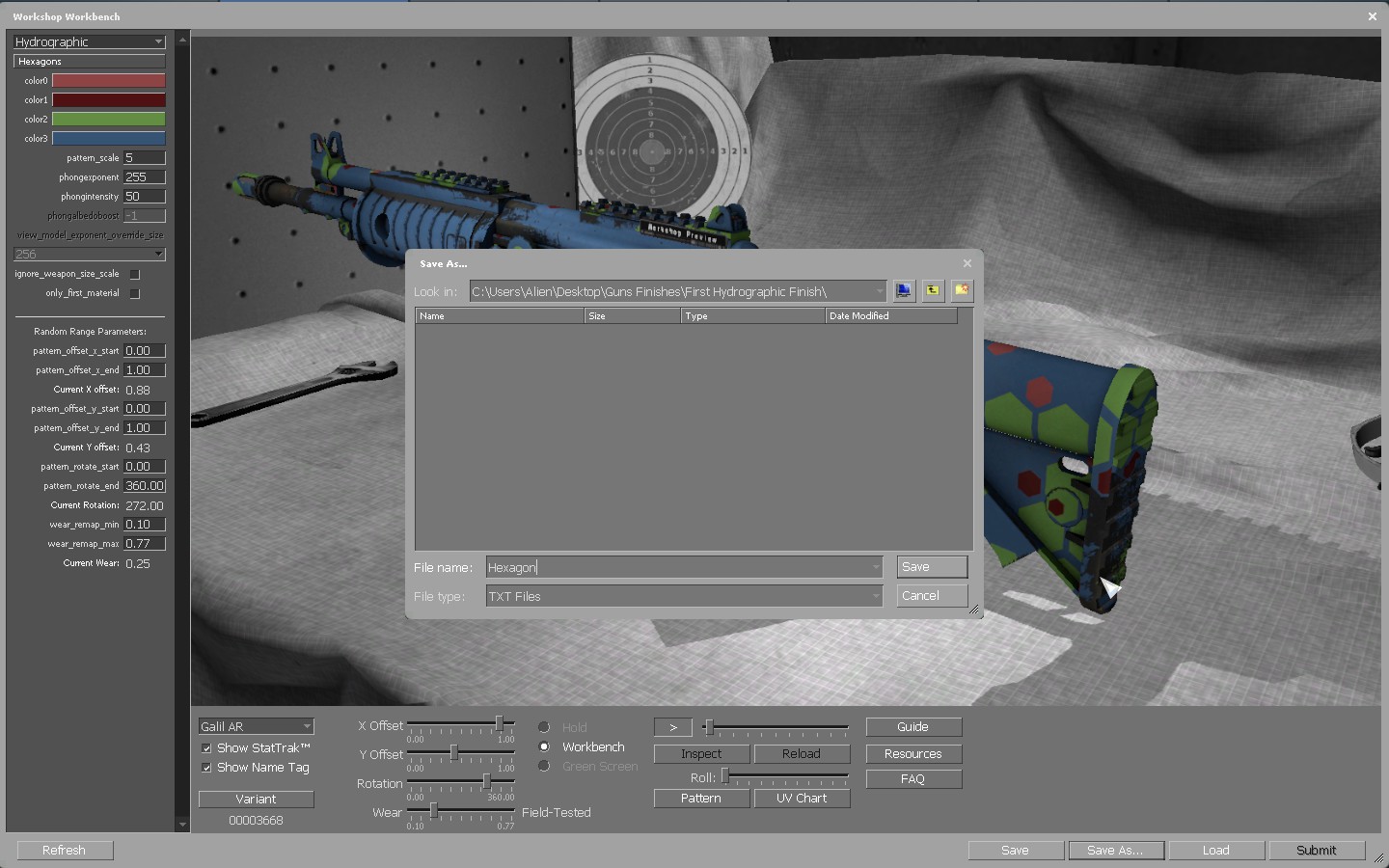Expand the Look in path dropdown
The image size is (1389, 868).
[x=879, y=291]
